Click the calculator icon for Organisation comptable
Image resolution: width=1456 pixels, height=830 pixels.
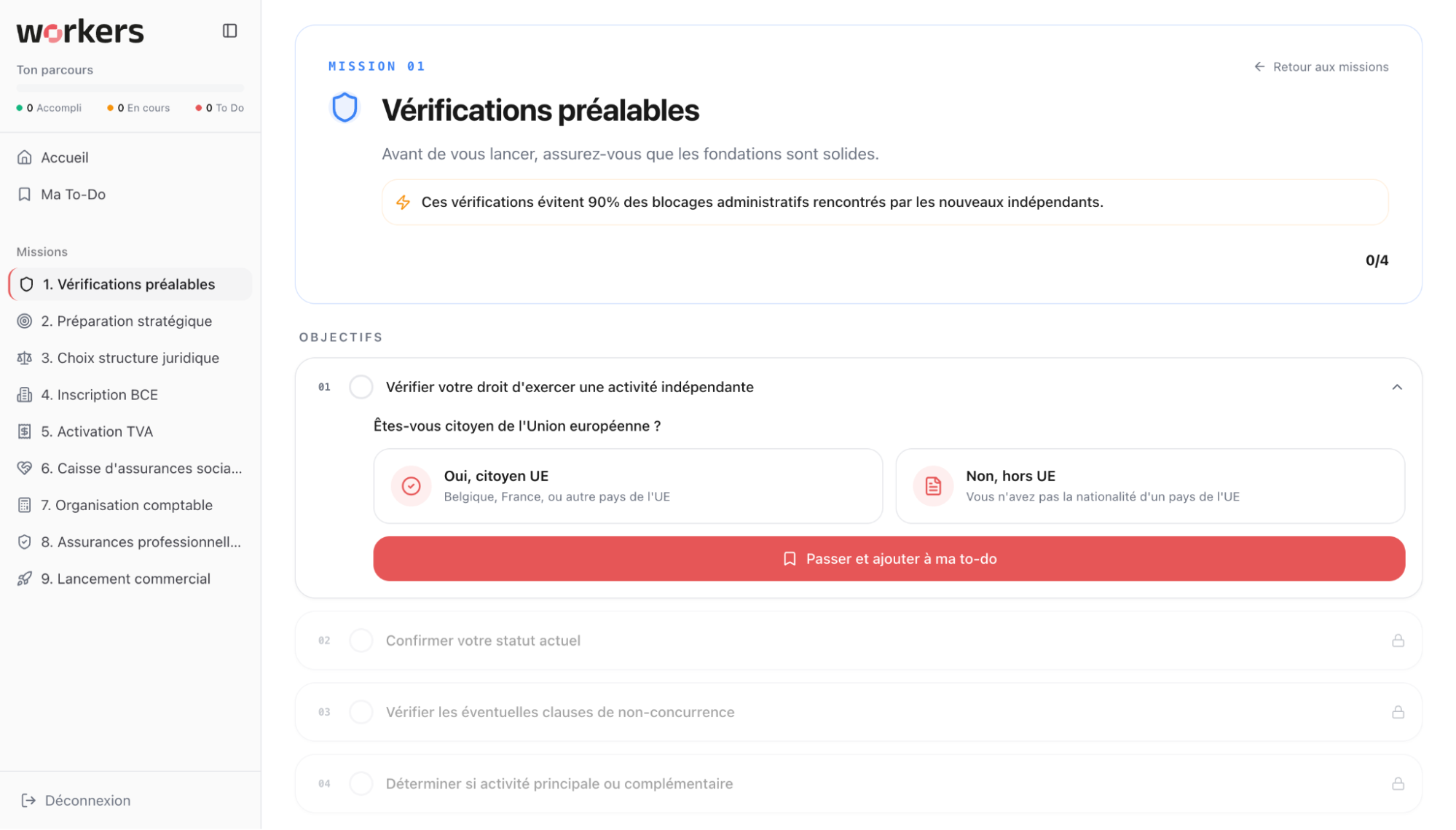25,505
